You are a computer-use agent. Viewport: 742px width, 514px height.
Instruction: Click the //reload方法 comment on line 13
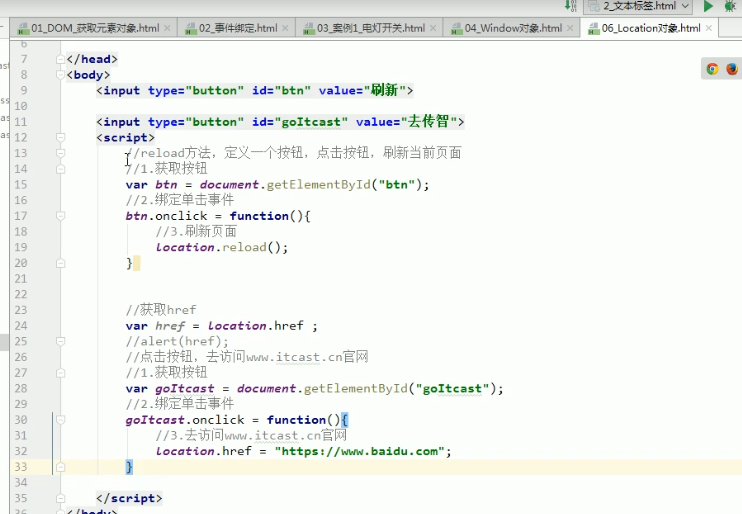pos(293,153)
